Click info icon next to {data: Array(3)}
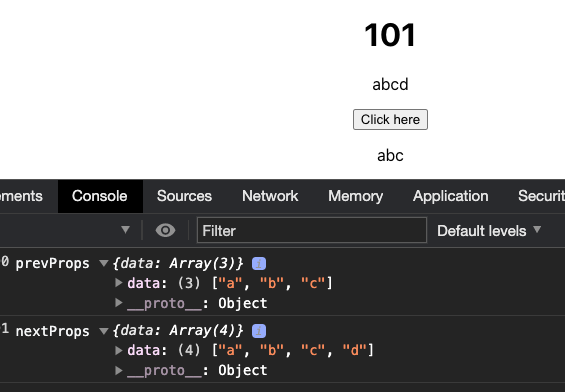565x392 pixels. coord(259,264)
